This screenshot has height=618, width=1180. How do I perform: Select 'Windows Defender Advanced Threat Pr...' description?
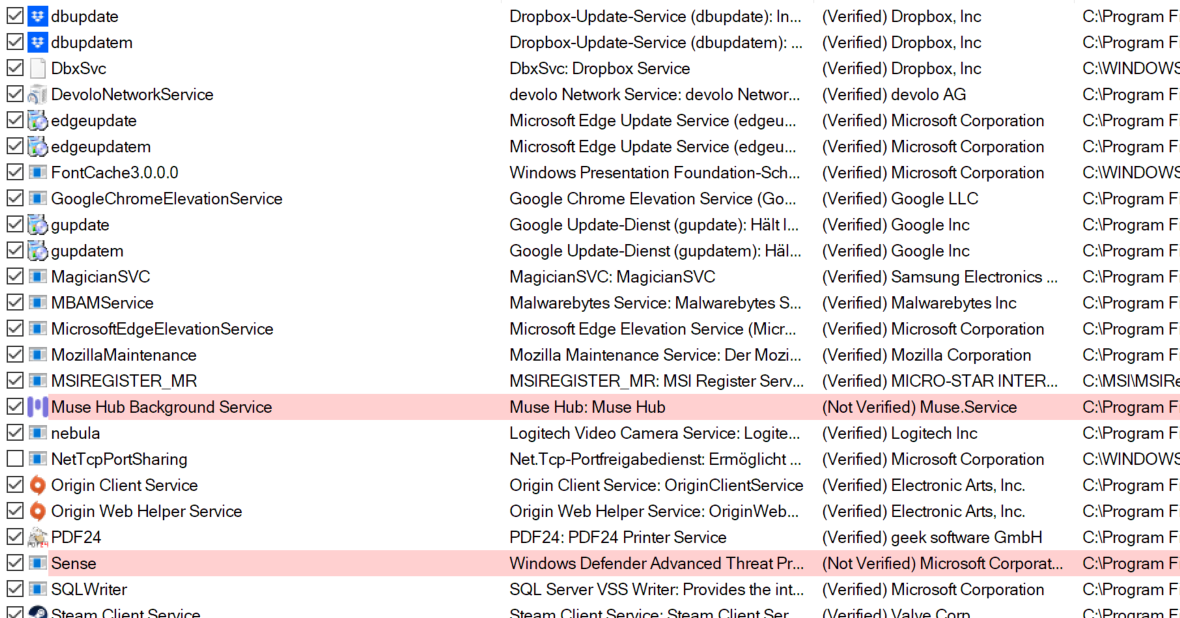point(656,563)
